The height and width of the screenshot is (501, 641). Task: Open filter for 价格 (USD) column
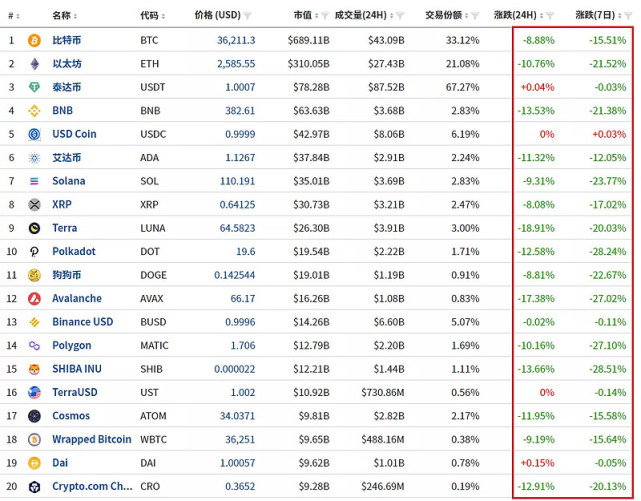tap(248, 16)
